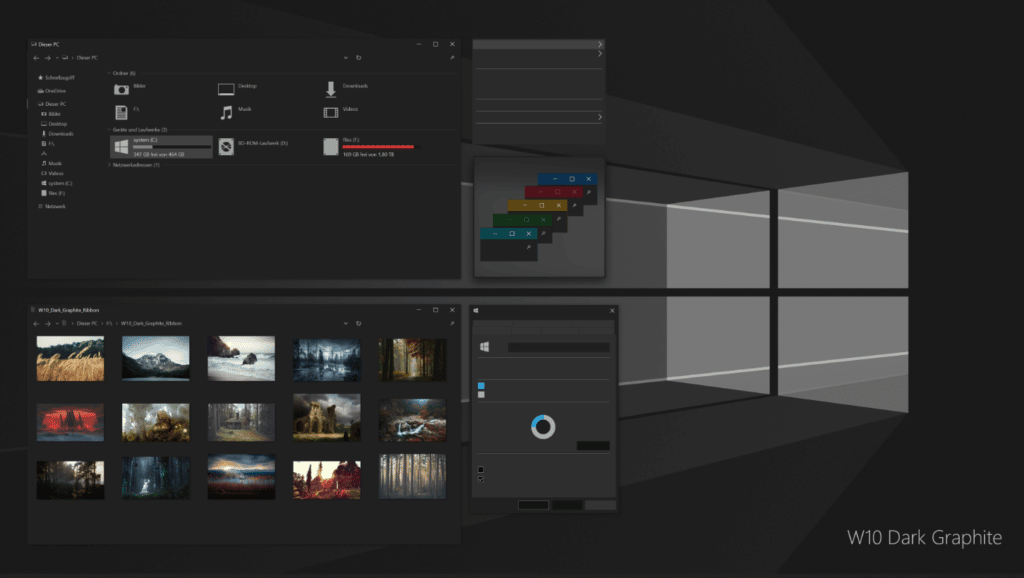The height and width of the screenshot is (578, 1024).
Task: Click the red storage bar of files (F:)
Action: pyautogui.click(x=379, y=147)
